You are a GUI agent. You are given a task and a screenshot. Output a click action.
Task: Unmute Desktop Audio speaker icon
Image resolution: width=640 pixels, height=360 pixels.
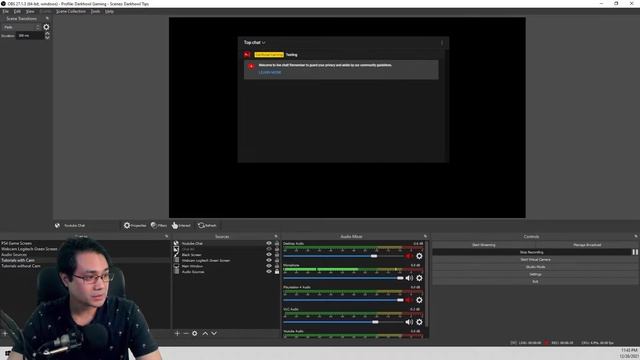pyautogui.click(x=409, y=256)
